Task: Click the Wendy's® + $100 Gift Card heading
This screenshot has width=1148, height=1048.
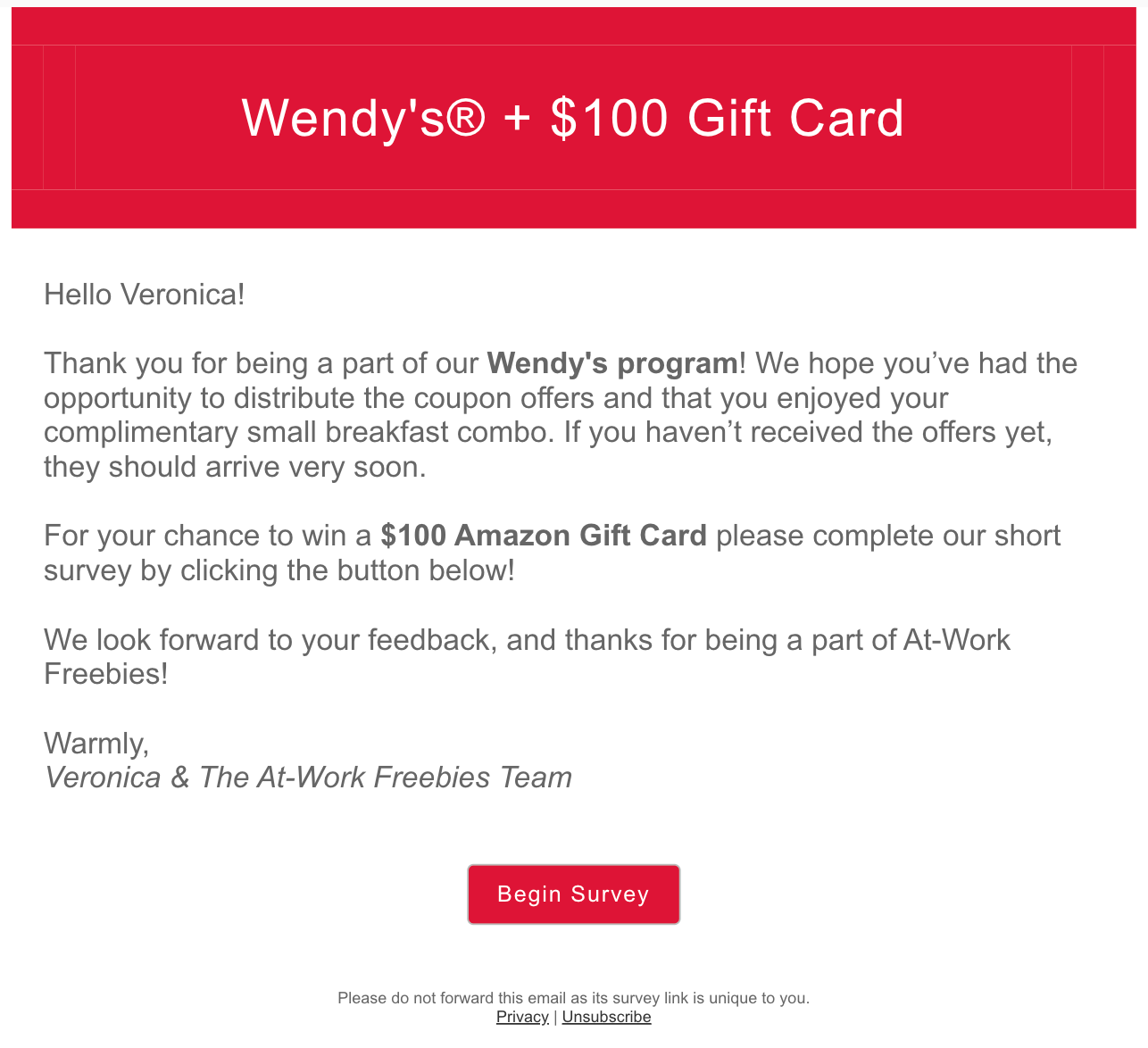Action: click(x=573, y=118)
